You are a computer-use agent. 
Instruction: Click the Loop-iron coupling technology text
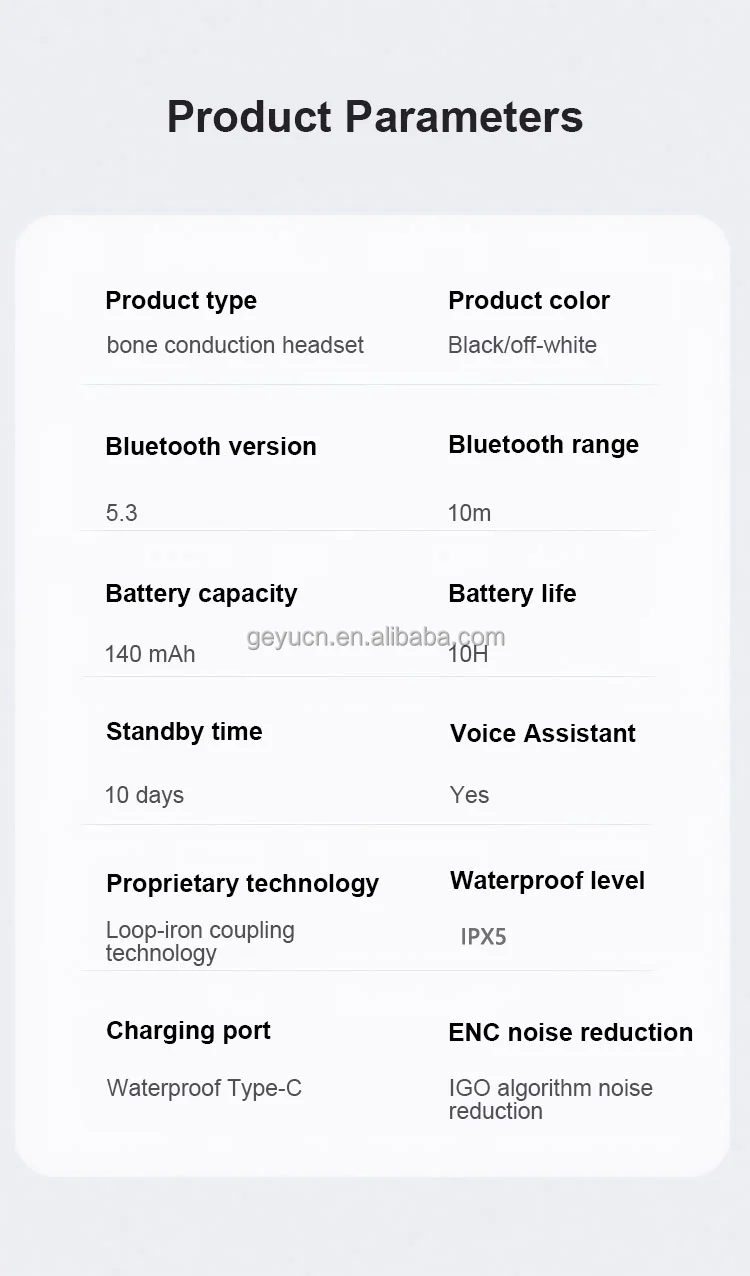[x=200, y=942]
